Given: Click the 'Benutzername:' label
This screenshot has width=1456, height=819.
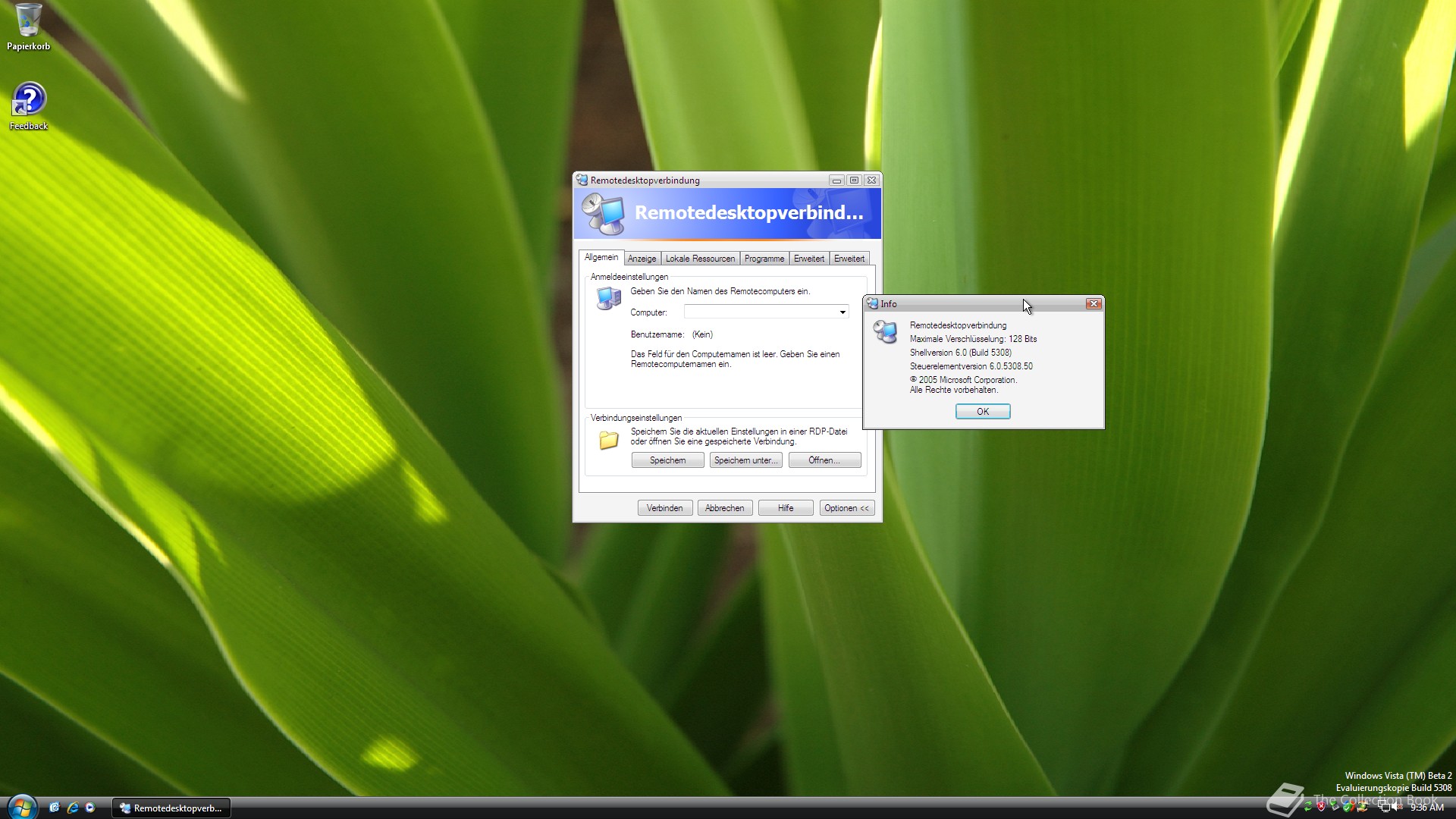Looking at the screenshot, I should [x=657, y=334].
